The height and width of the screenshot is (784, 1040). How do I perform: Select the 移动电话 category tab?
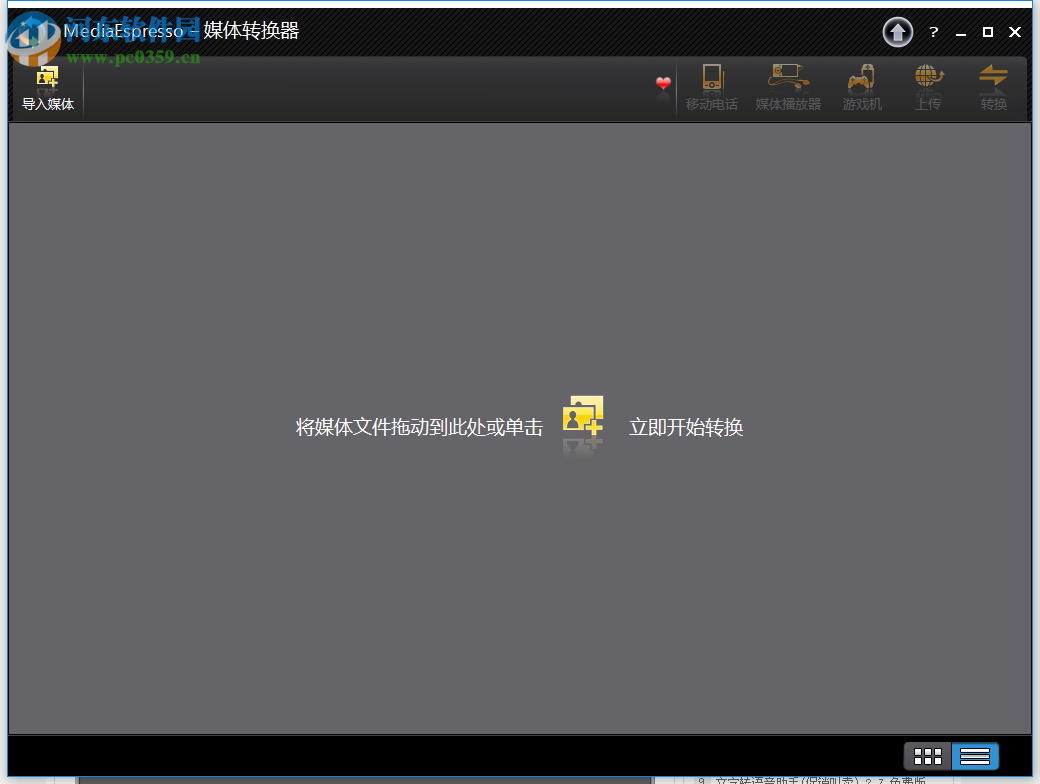pos(711,103)
